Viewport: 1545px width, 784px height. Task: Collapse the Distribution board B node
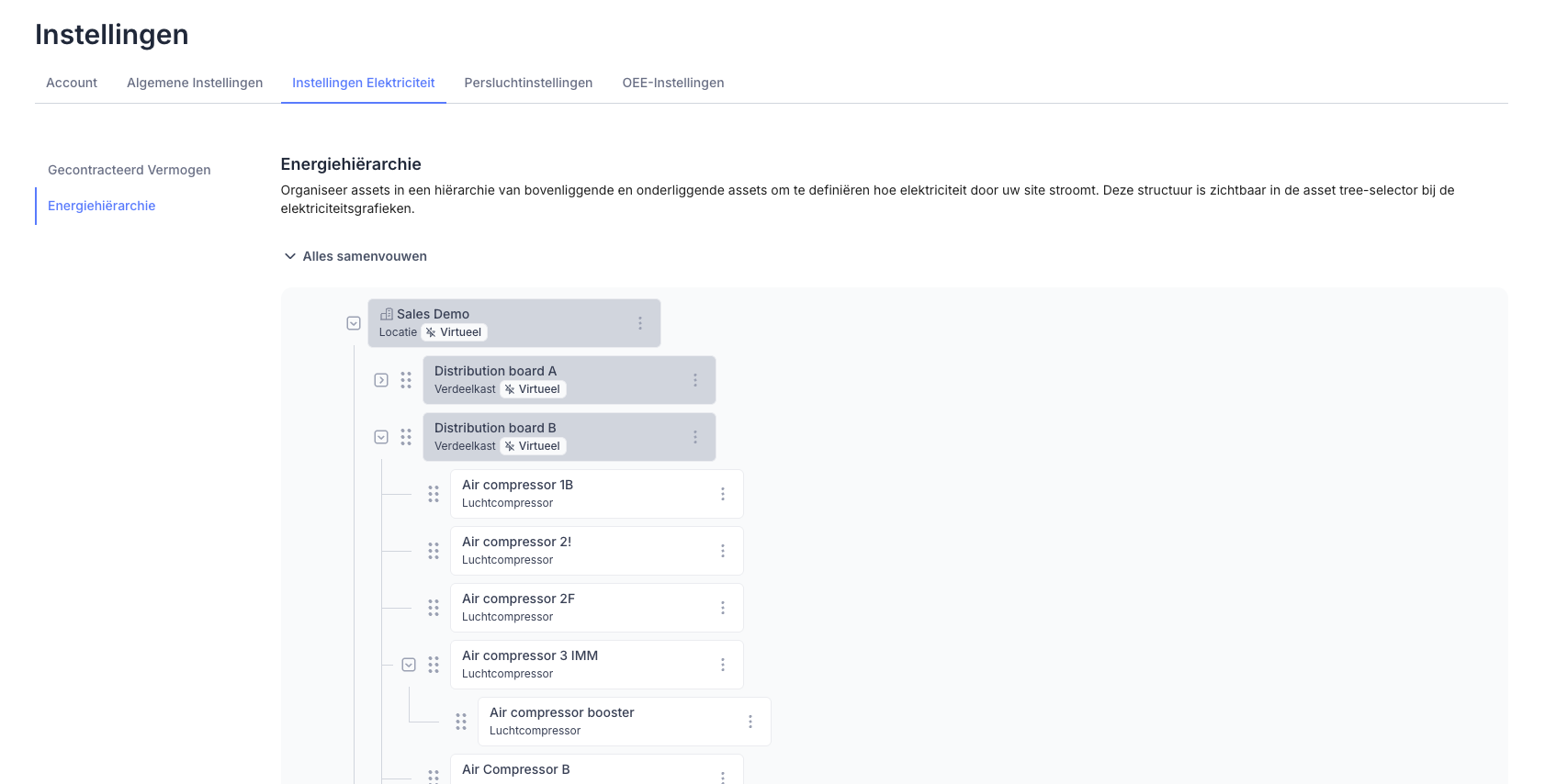[381, 437]
